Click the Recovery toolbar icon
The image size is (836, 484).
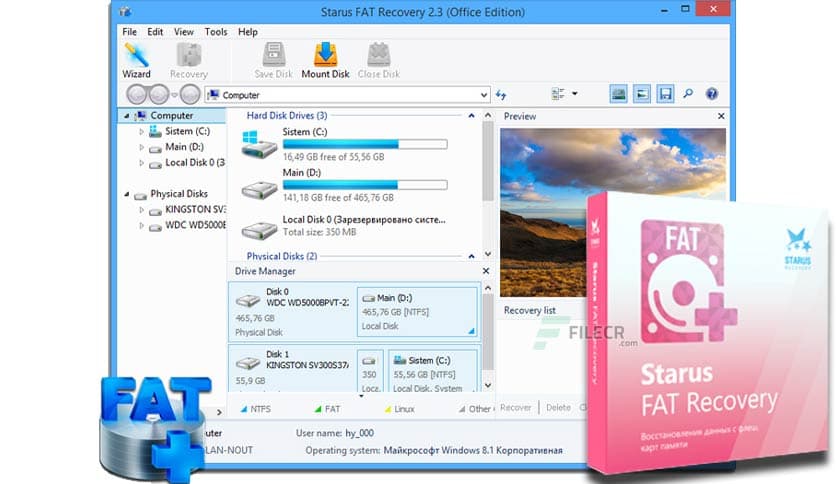pyautogui.click(x=189, y=61)
